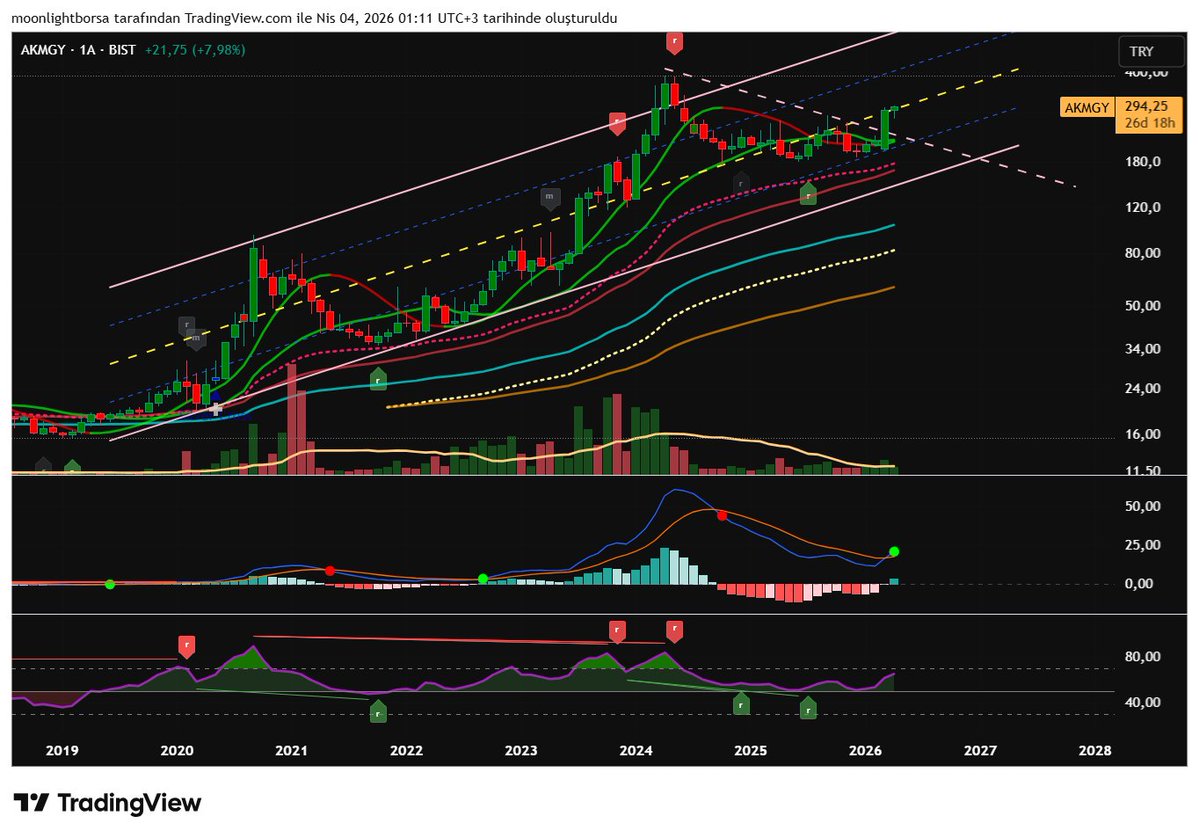Click the 120,0 price axis label
The width and height of the screenshot is (1199, 838).
1142,207
